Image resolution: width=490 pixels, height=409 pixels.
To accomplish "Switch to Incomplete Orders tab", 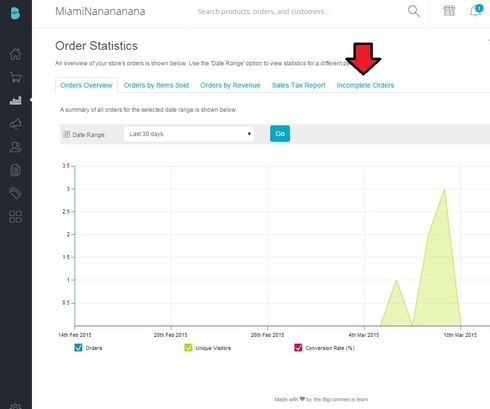I will 365,85.
